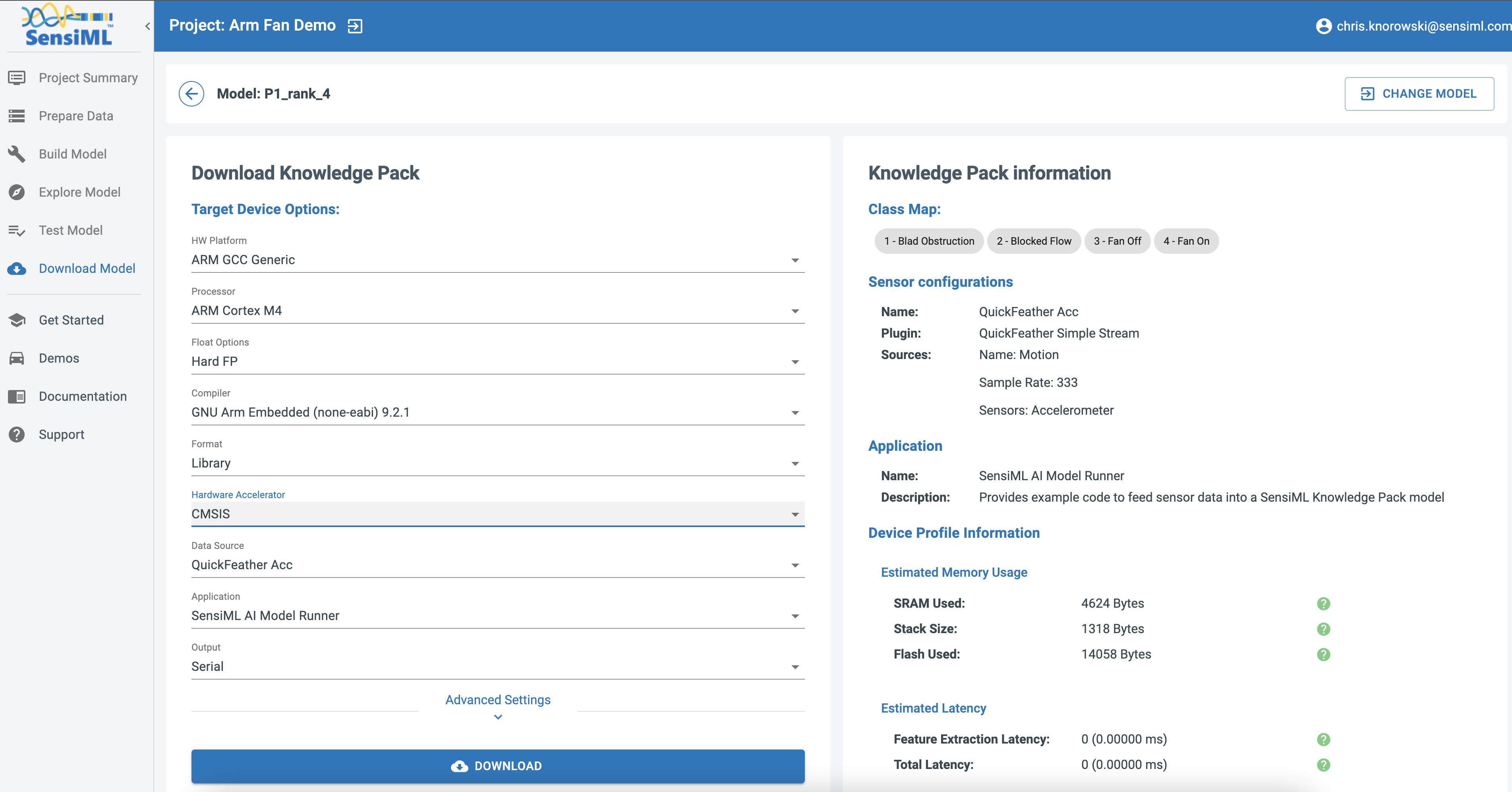Click the Project Summary sidebar icon
1512x792 pixels.
tap(16, 77)
